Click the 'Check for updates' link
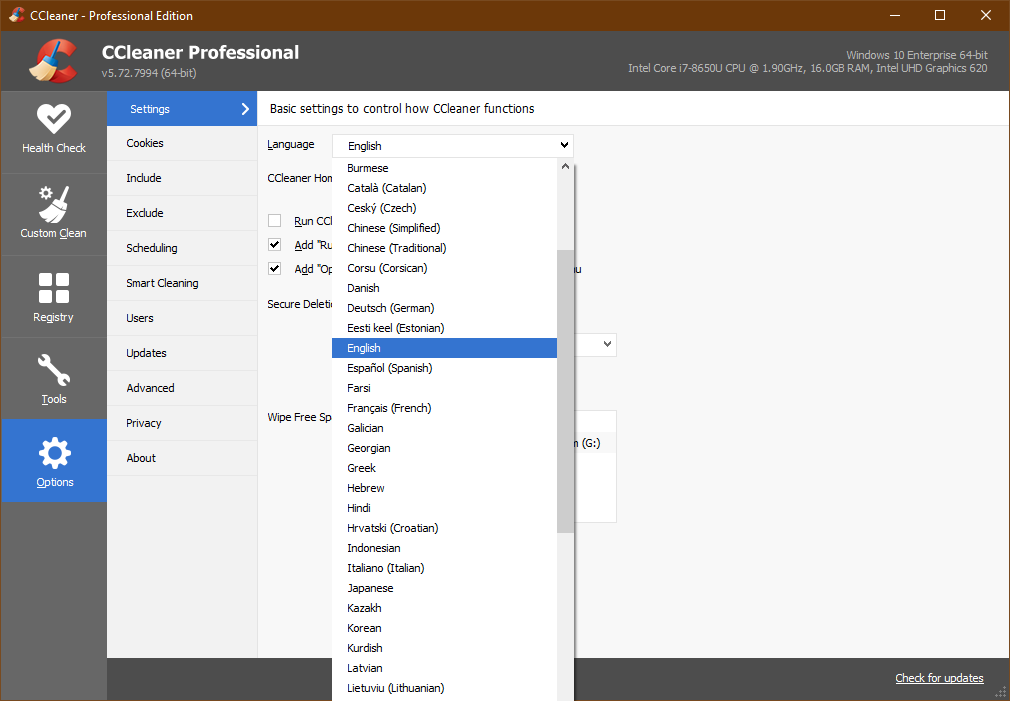 pyautogui.click(x=938, y=678)
